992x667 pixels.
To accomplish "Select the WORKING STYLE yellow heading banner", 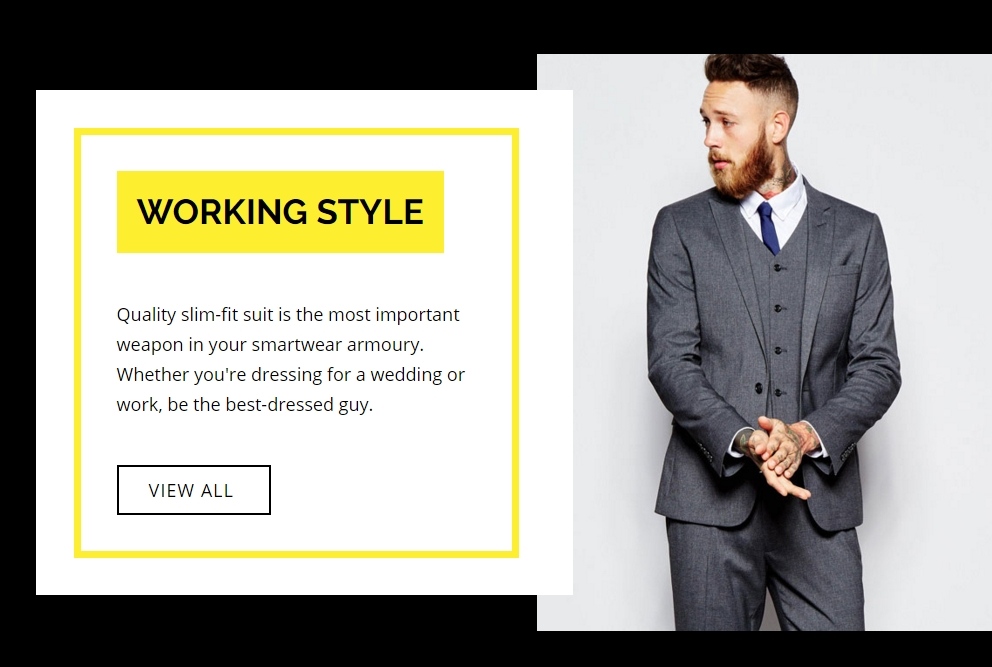I will [280, 211].
